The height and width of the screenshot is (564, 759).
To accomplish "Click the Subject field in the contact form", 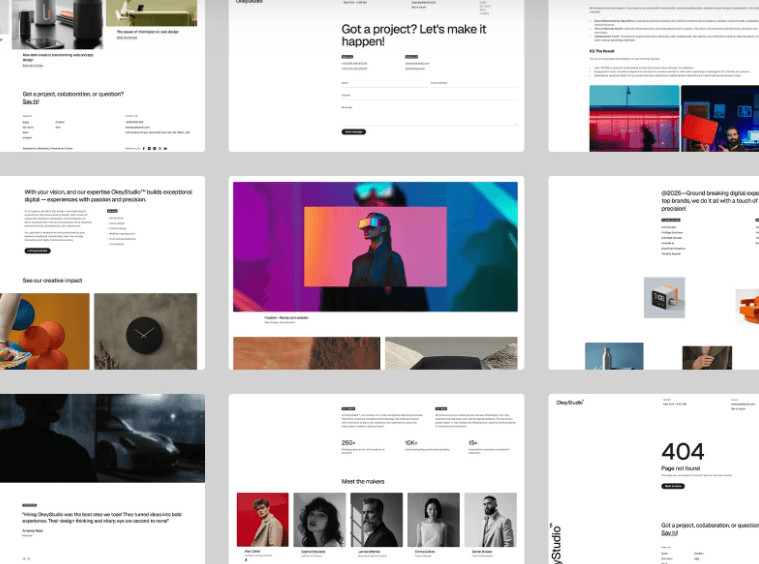I will point(429,95).
